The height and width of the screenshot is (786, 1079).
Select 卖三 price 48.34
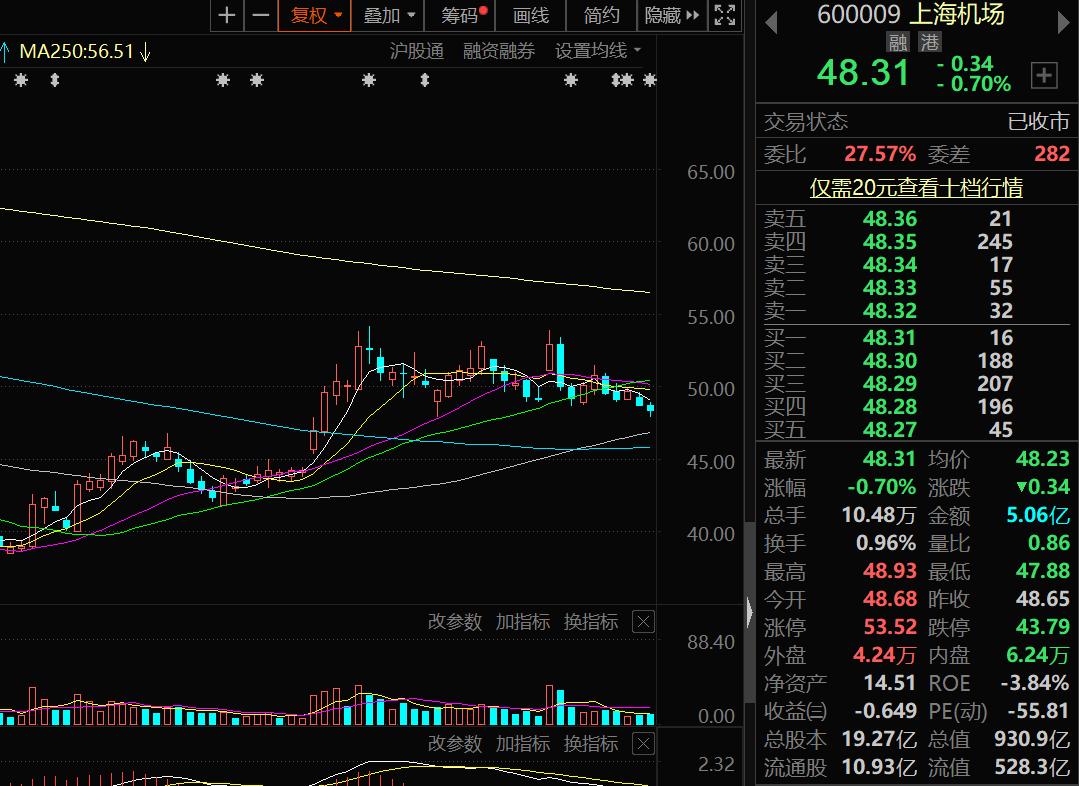[x=890, y=265]
